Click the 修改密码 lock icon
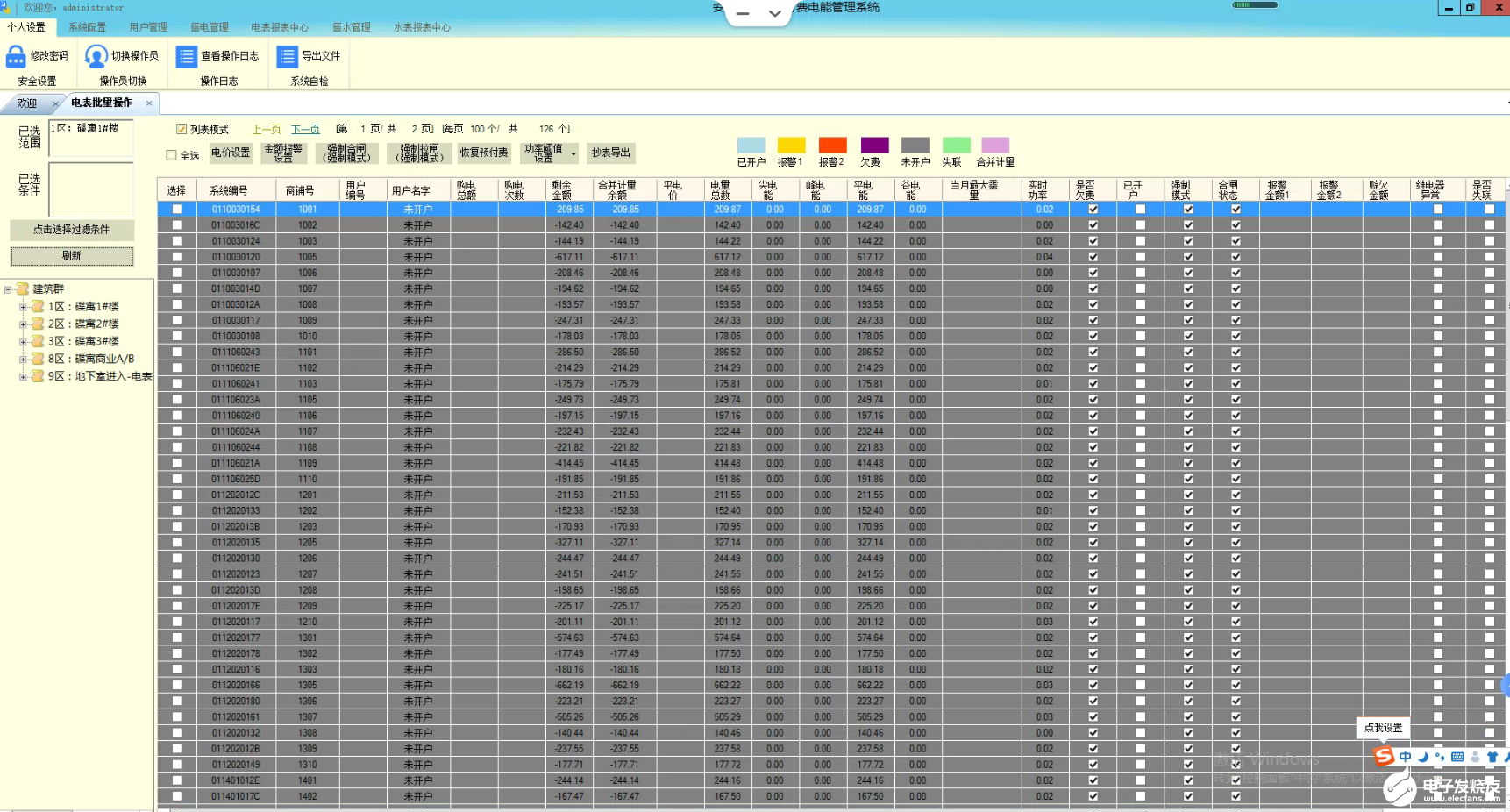 pyautogui.click(x=16, y=56)
